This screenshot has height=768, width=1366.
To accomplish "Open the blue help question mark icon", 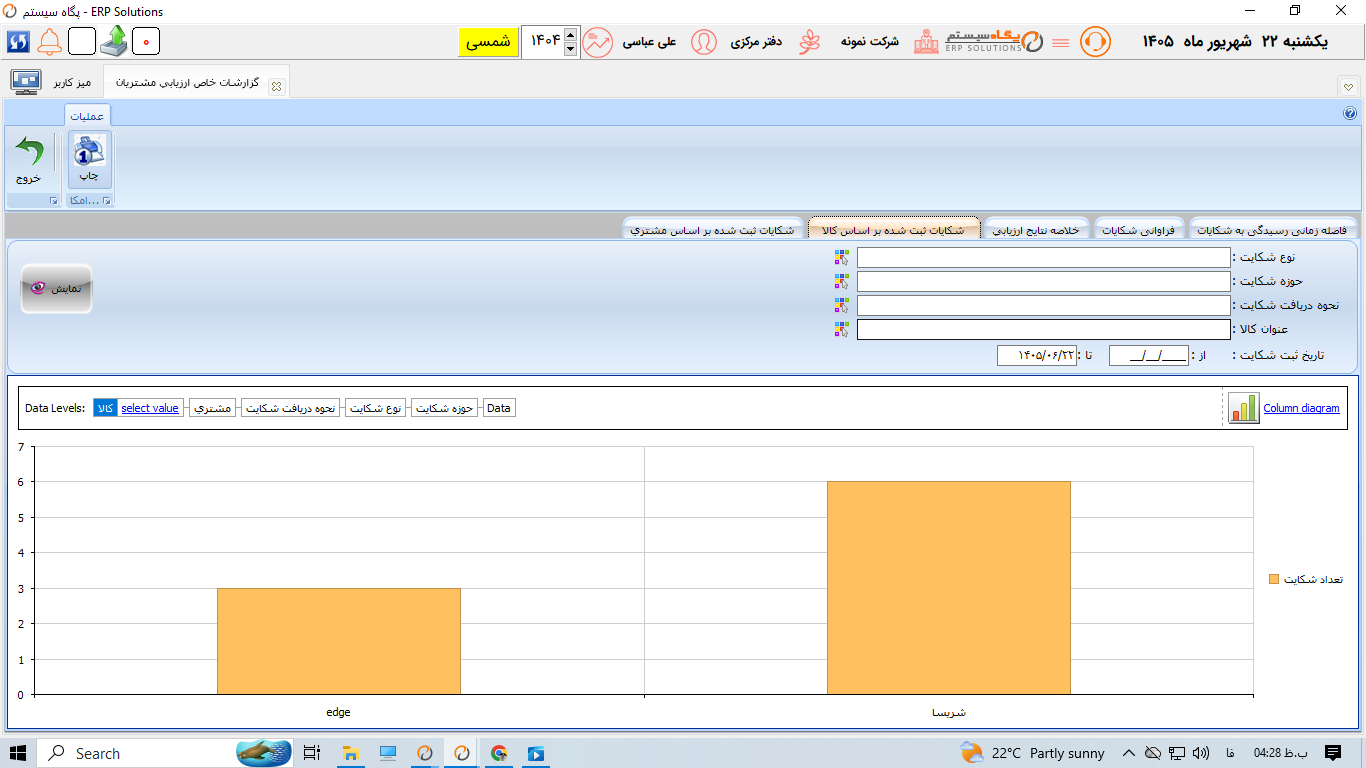I will click(x=1349, y=113).
